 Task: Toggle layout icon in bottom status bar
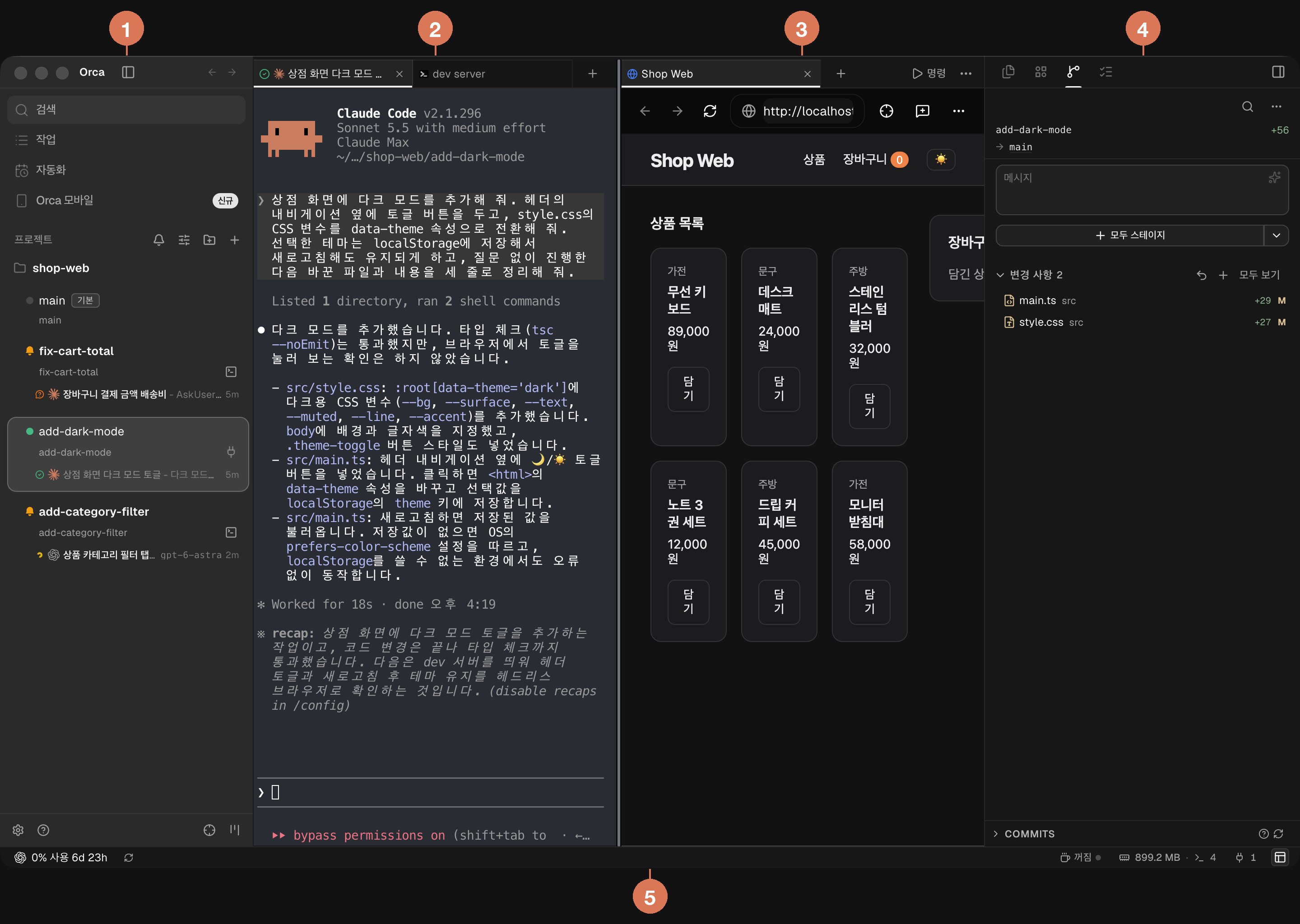point(1280,857)
